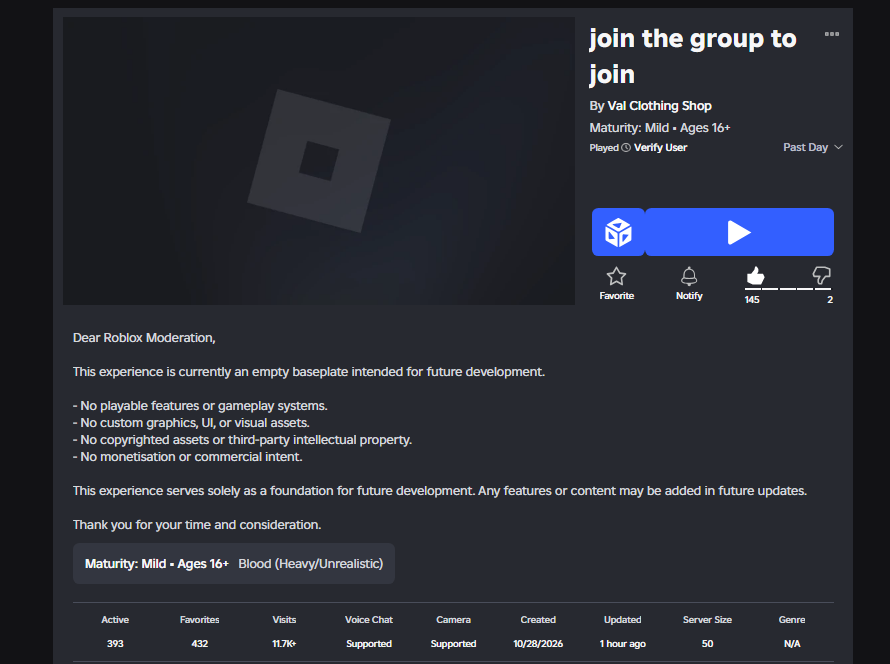
Task: Click the 'join the group to join' title
Action: click(x=693, y=56)
